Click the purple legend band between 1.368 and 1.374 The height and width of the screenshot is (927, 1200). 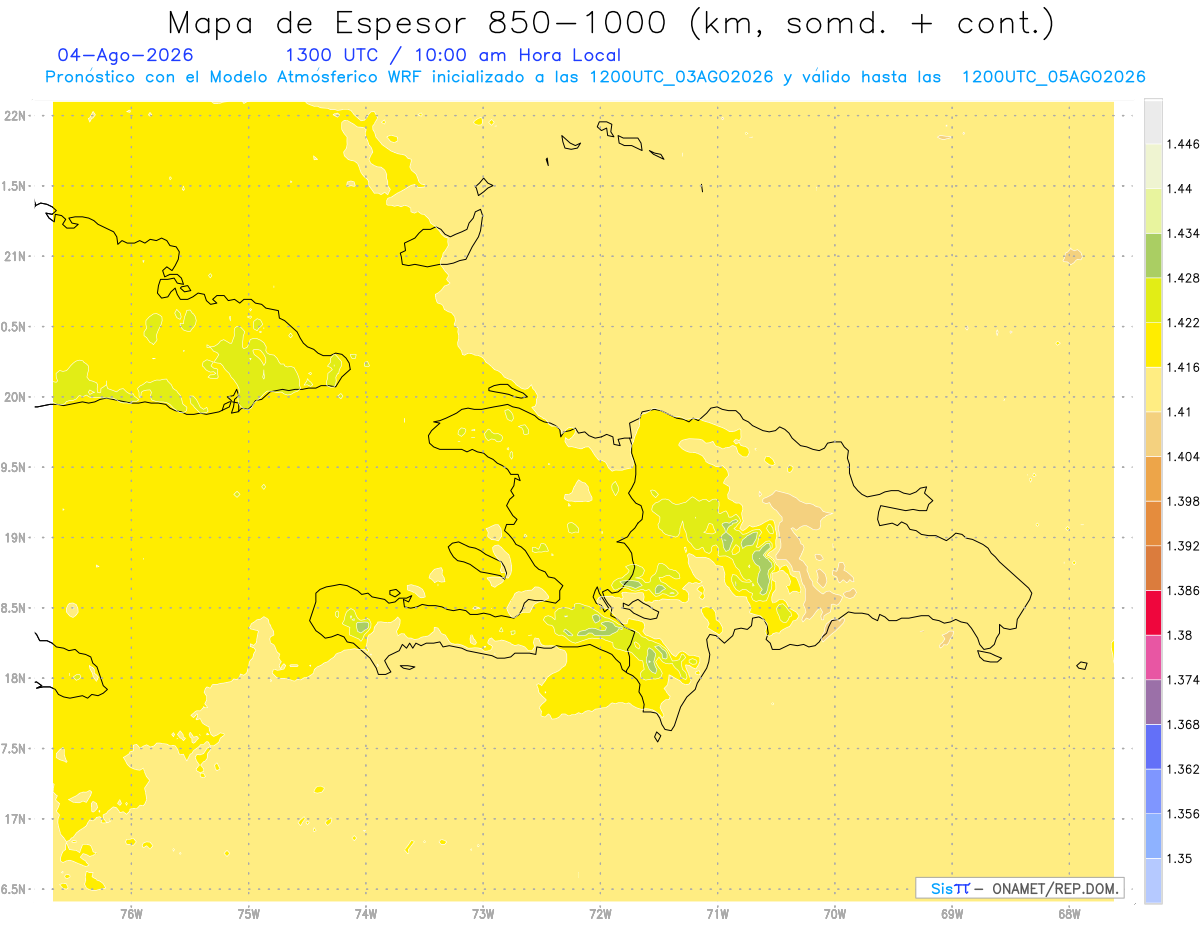pyautogui.click(x=1153, y=702)
